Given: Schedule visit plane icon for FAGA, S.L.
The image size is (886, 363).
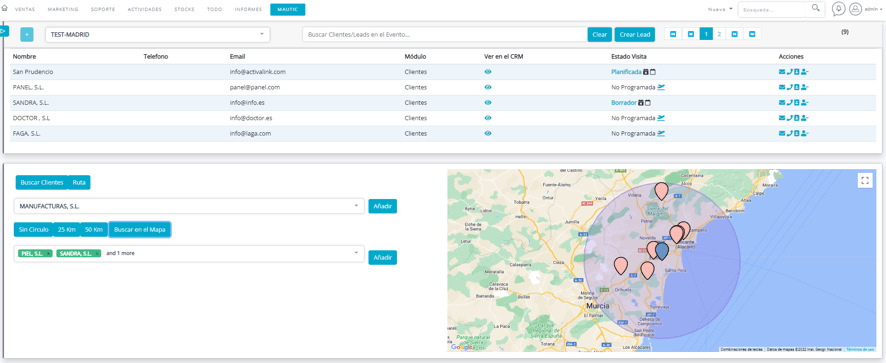Looking at the screenshot, I should (661, 133).
